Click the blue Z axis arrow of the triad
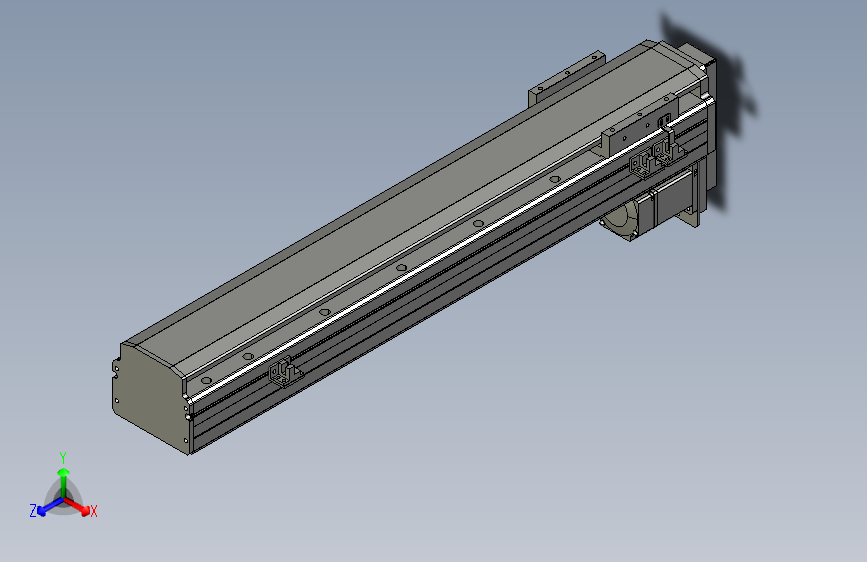Viewport: 867px width, 562px height. [50, 507]
